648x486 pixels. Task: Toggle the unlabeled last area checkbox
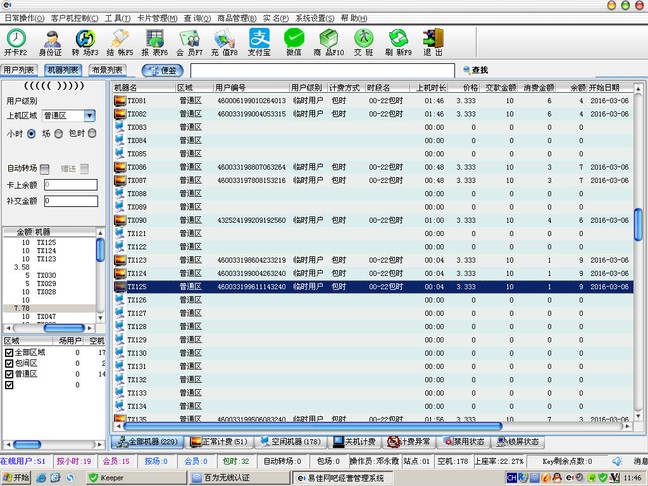point(9,385)
